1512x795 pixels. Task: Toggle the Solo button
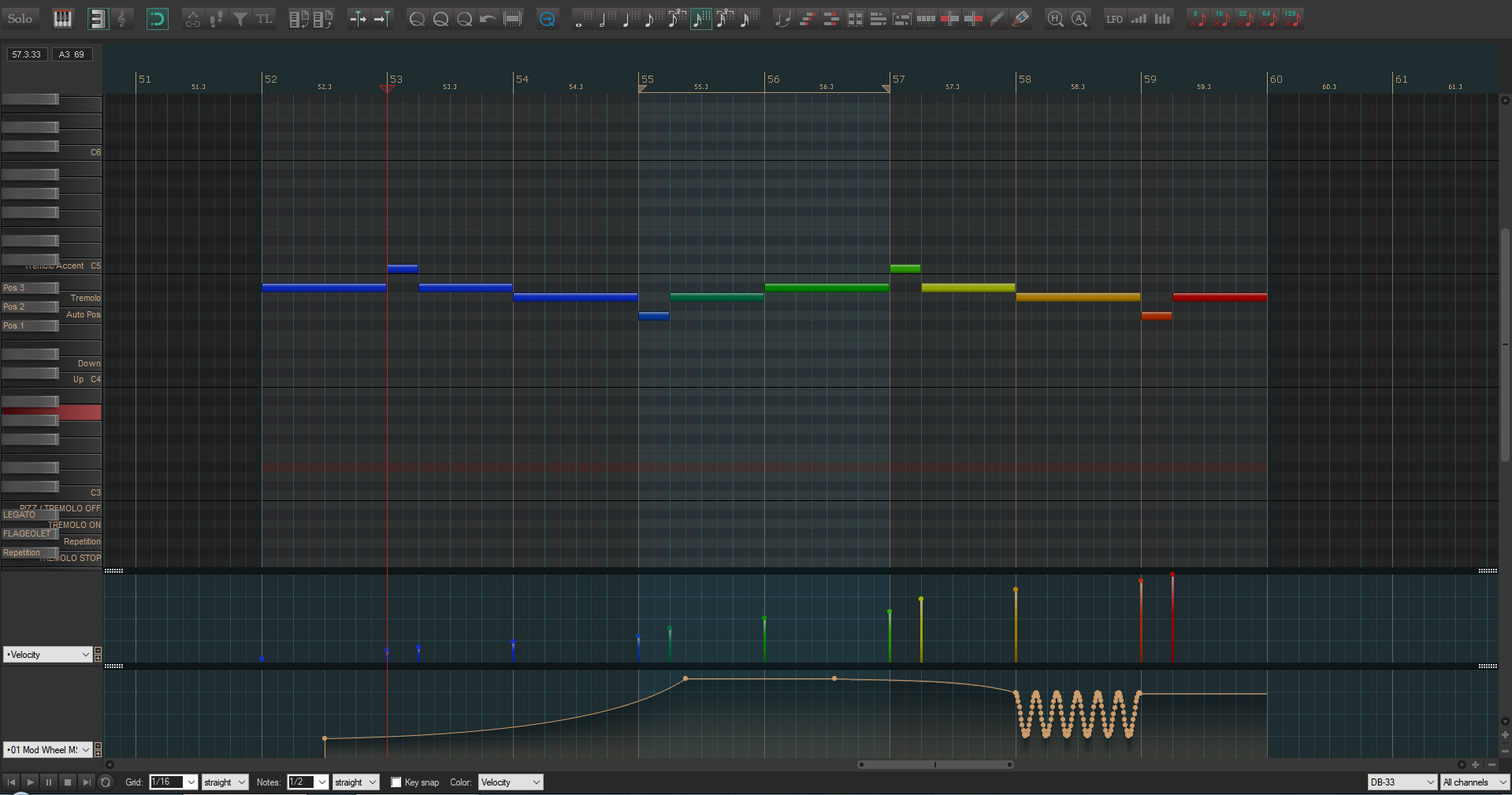[x=20, y=18]
